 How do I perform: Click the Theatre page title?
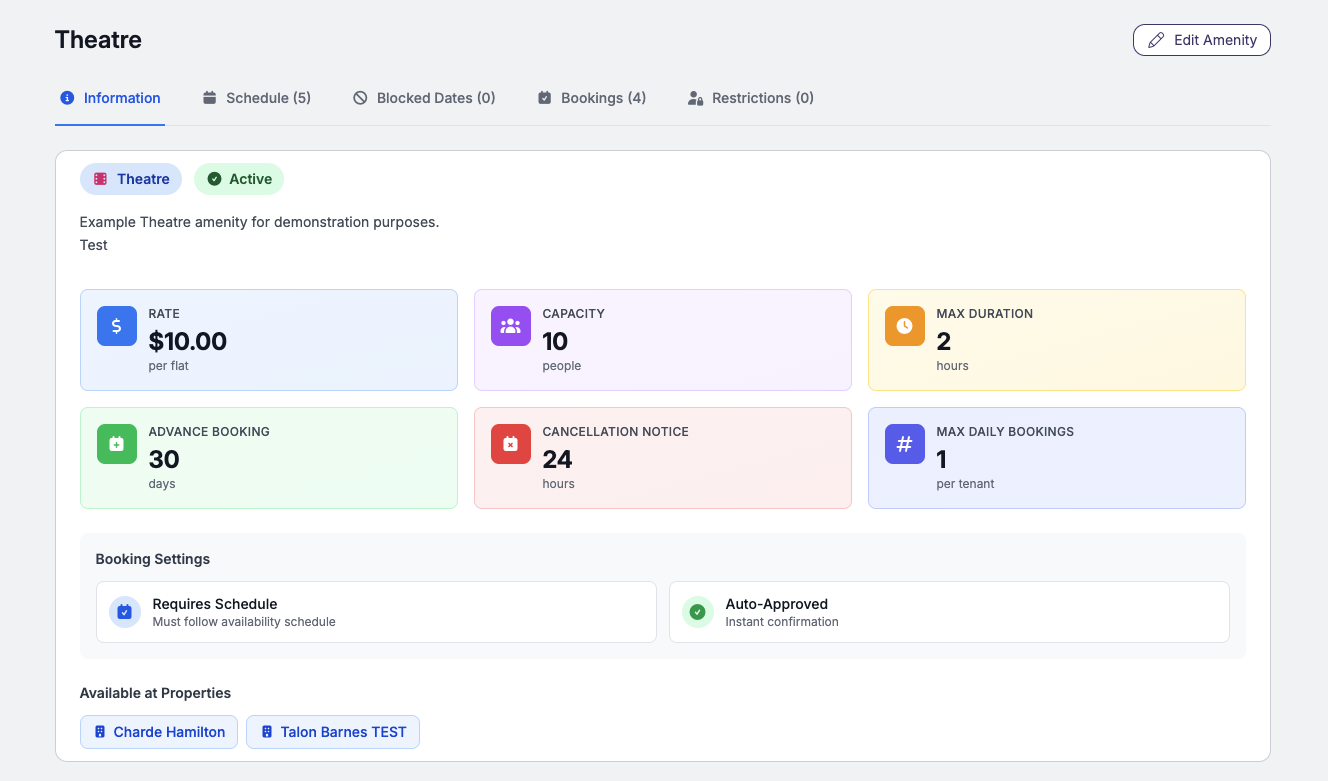coord(98,40)
